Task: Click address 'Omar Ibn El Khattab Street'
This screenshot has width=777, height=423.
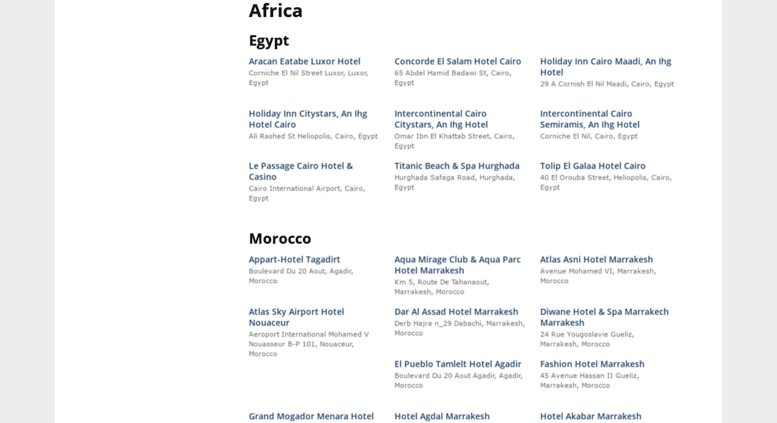Action: (x=454, y=141)
